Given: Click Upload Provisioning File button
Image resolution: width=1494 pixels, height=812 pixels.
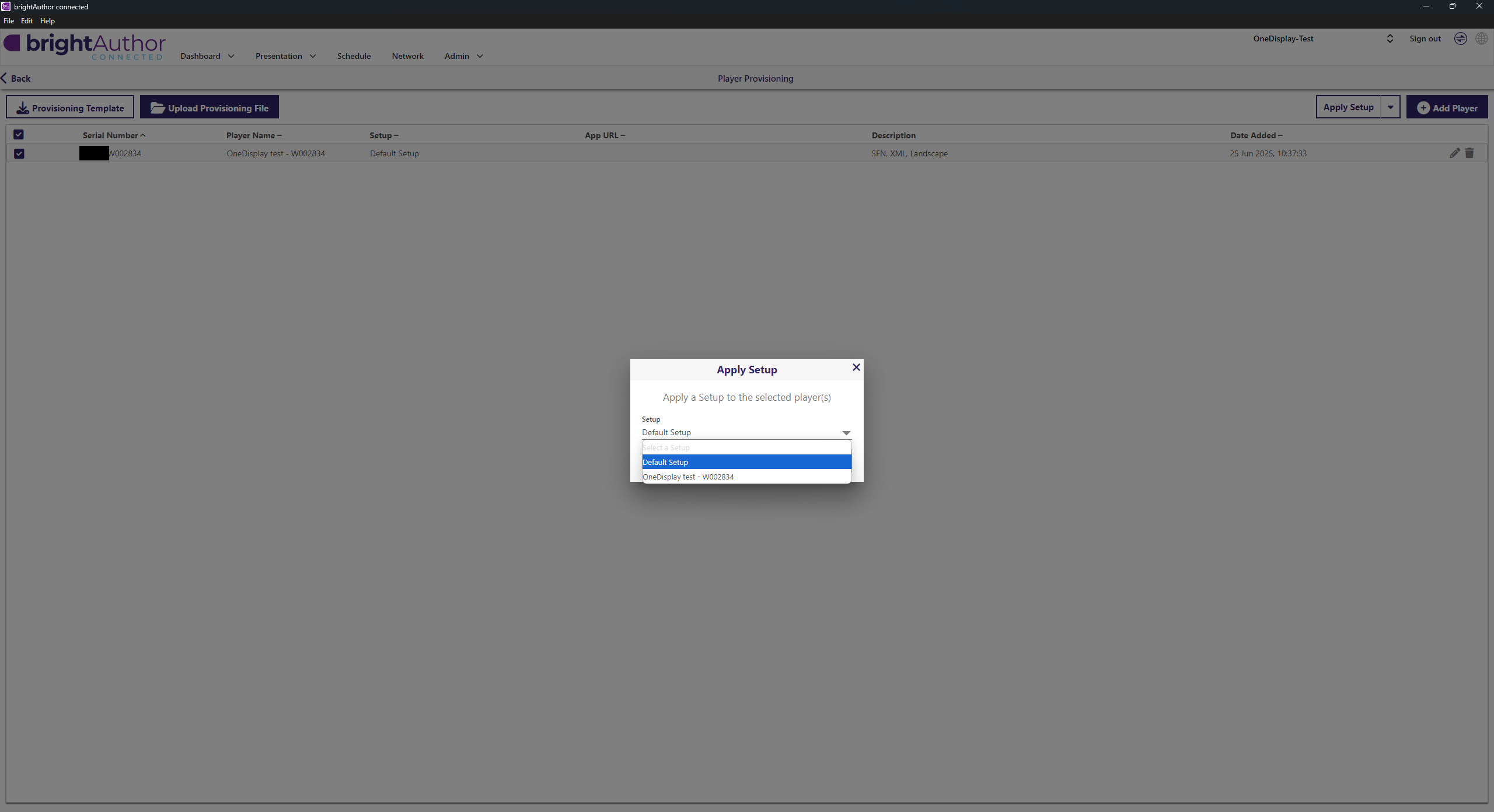Looking at the screenshot, I should pos(210,107).
